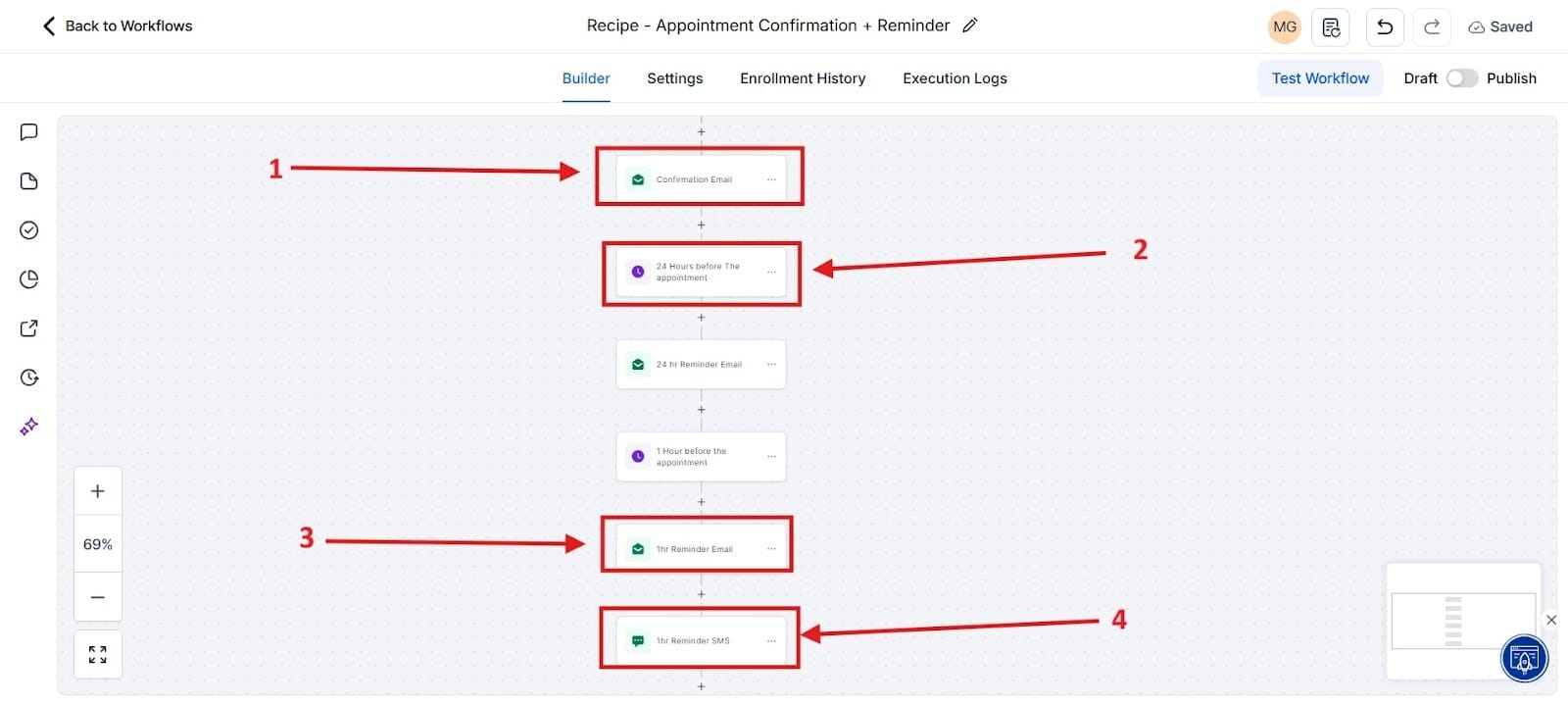Image resolution: width=1568 pixels, height=705 pixels.
Task: Click the undo arrow icon
Action: click(1385, 26)
